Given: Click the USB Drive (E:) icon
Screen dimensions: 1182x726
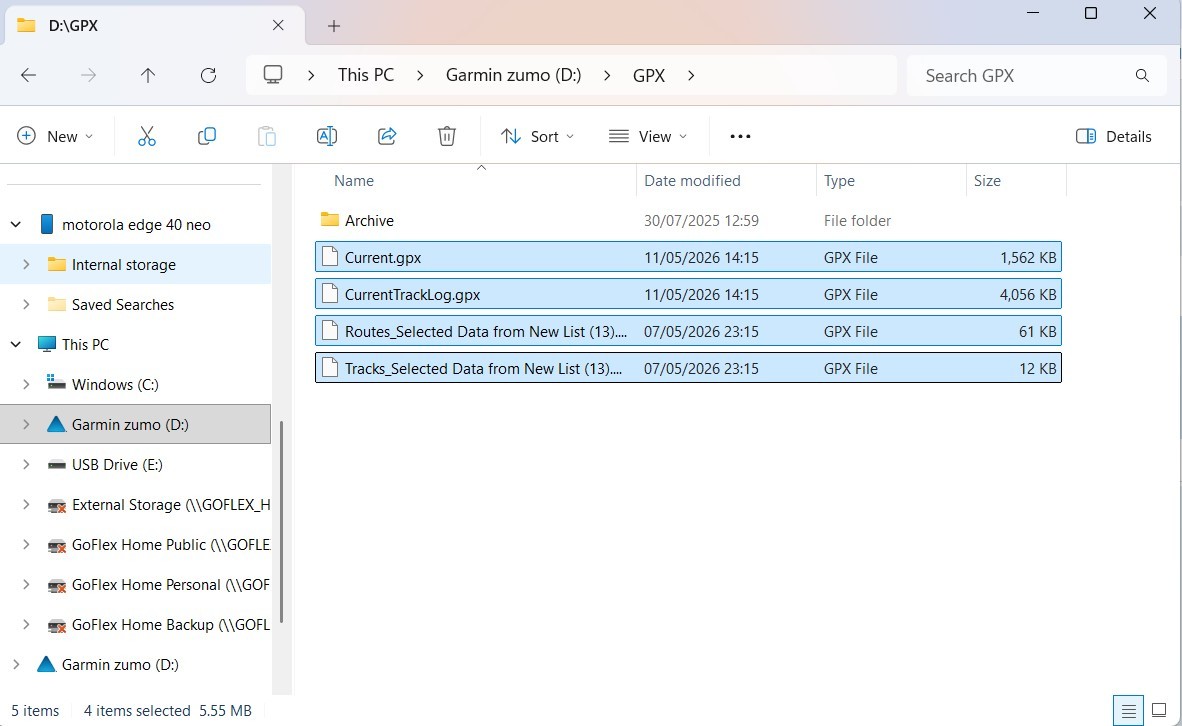Looking at the screenshot, I should click(x=56, y=464).
